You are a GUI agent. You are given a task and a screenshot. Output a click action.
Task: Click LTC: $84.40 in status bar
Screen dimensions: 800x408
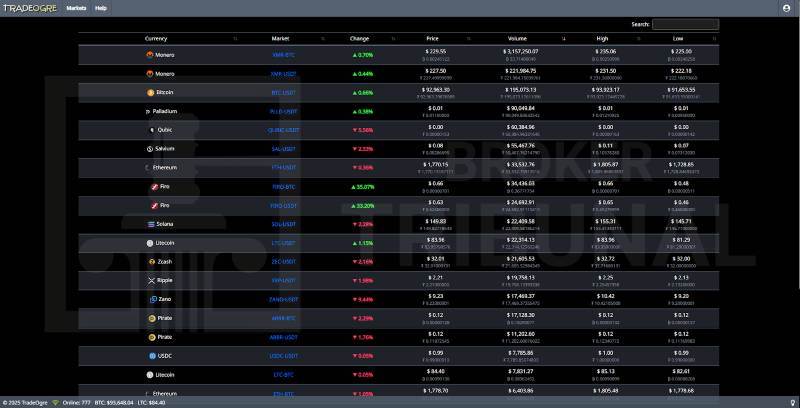152,402
